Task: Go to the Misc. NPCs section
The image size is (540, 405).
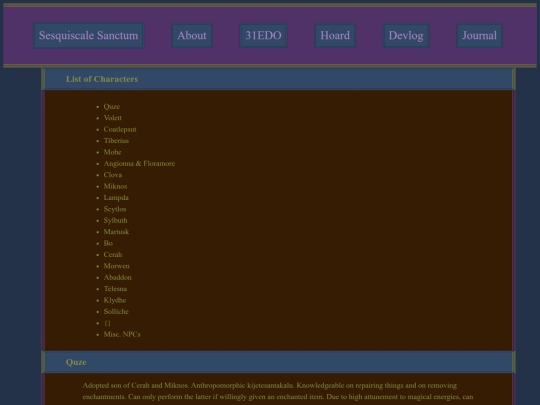Action: coord(122,334)
